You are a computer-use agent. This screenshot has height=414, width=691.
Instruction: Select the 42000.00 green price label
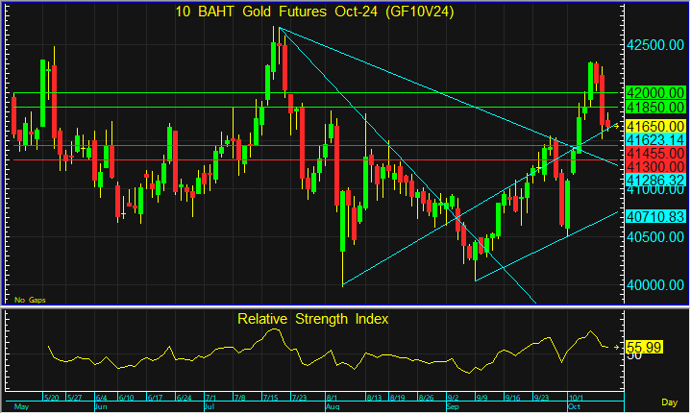656,93
